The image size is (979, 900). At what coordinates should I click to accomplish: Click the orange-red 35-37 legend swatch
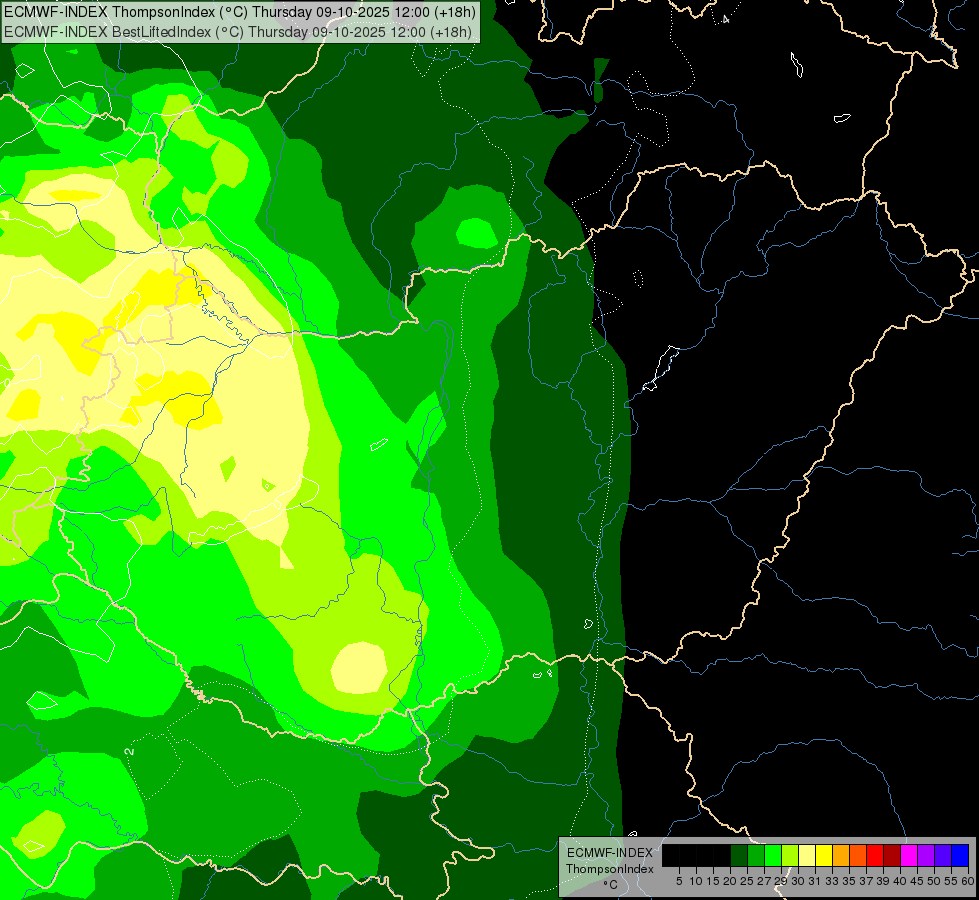tap(858, 855)
